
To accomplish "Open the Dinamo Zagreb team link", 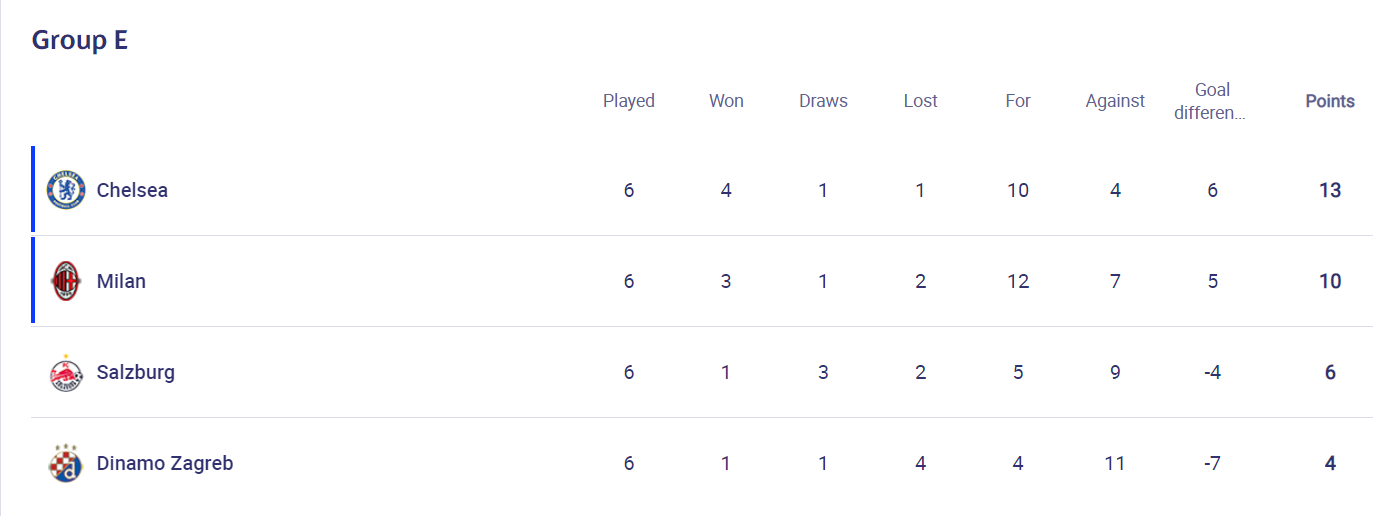I will (165, 463).
